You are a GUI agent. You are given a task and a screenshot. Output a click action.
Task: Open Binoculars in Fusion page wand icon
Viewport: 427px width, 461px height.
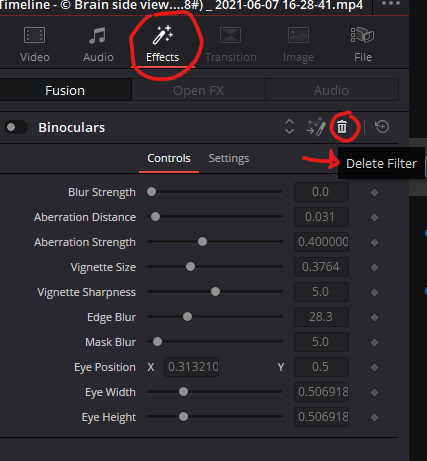pyautogui.click(x=316, y=127)
